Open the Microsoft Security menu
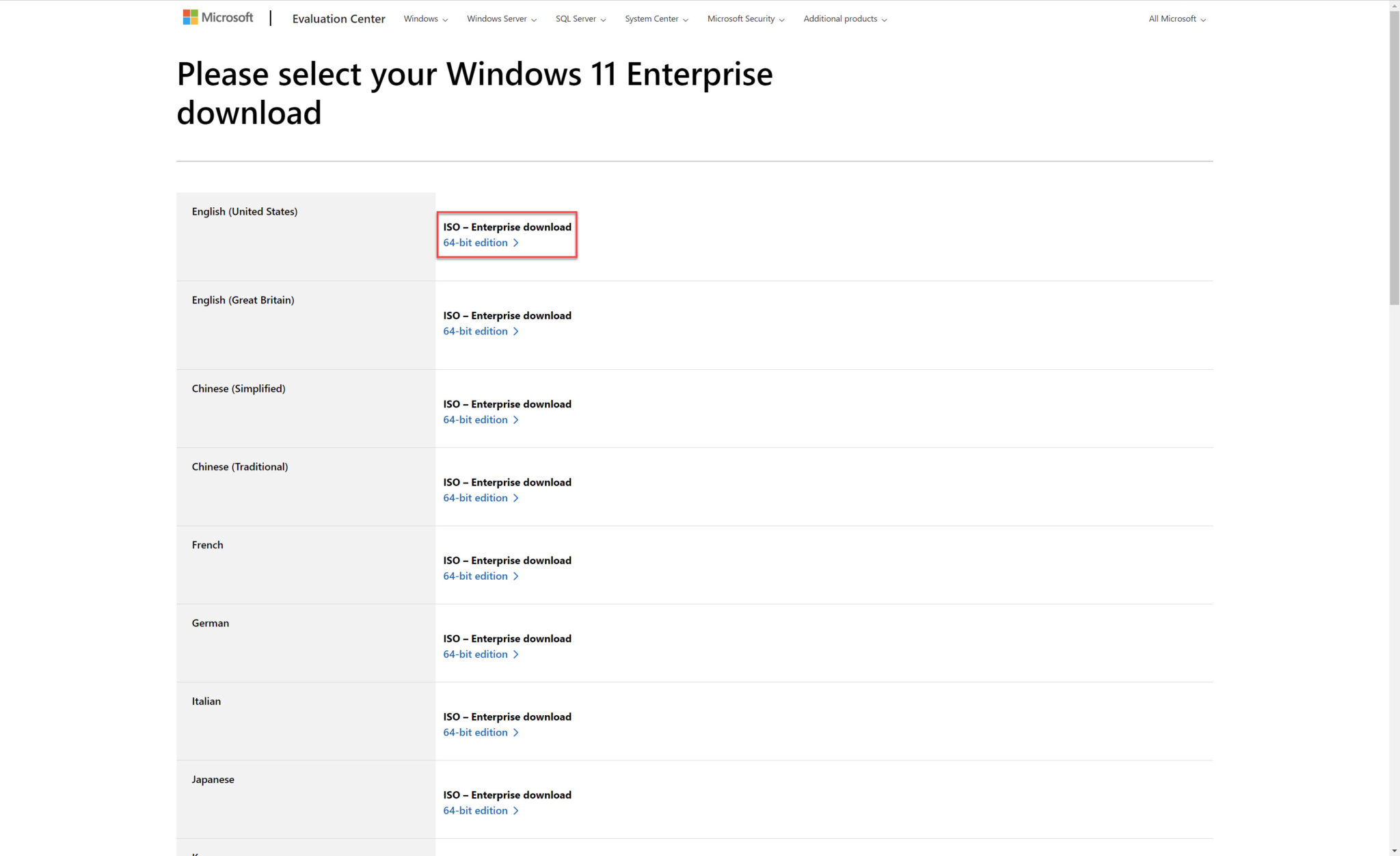The width and height of the screenshot is (1400, 856). (745, 18)
